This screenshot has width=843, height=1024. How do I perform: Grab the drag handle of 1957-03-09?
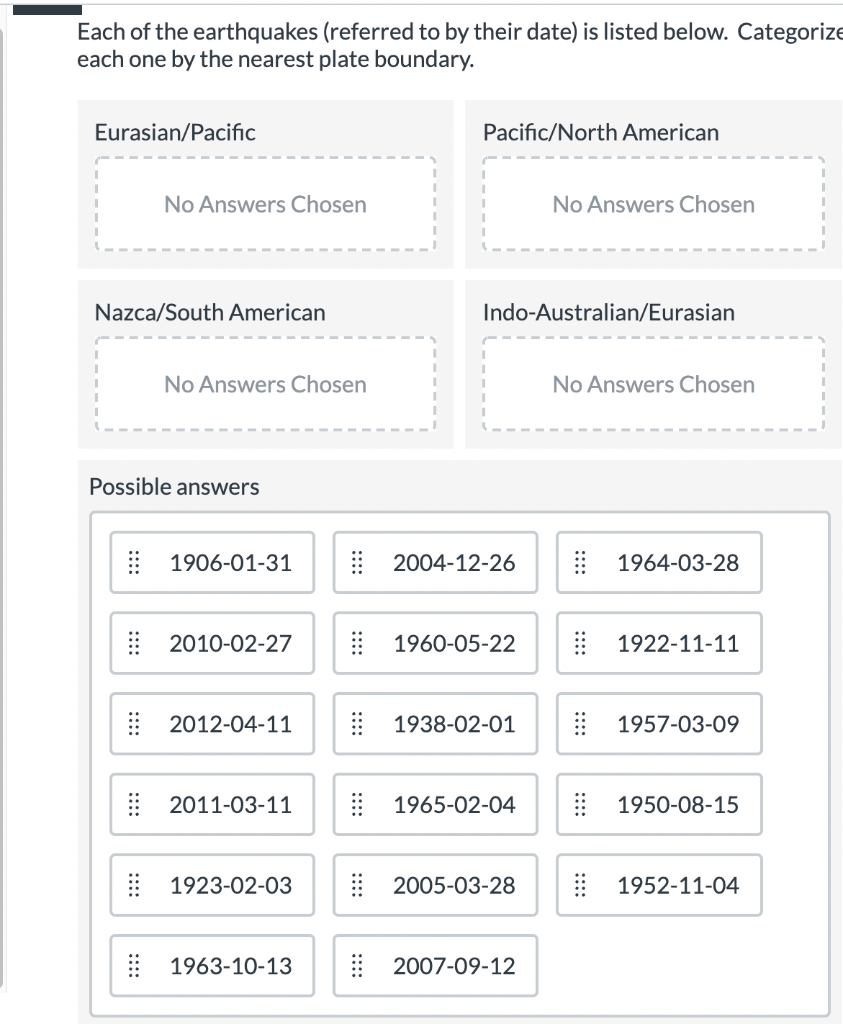(x=580, y=724)
